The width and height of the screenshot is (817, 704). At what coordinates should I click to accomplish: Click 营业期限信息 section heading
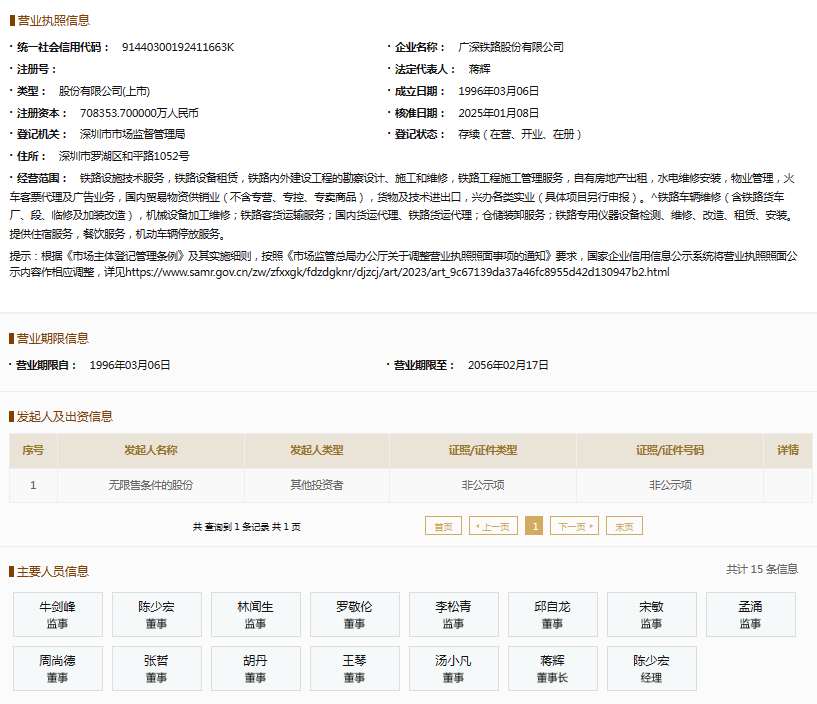click(53, 339)
